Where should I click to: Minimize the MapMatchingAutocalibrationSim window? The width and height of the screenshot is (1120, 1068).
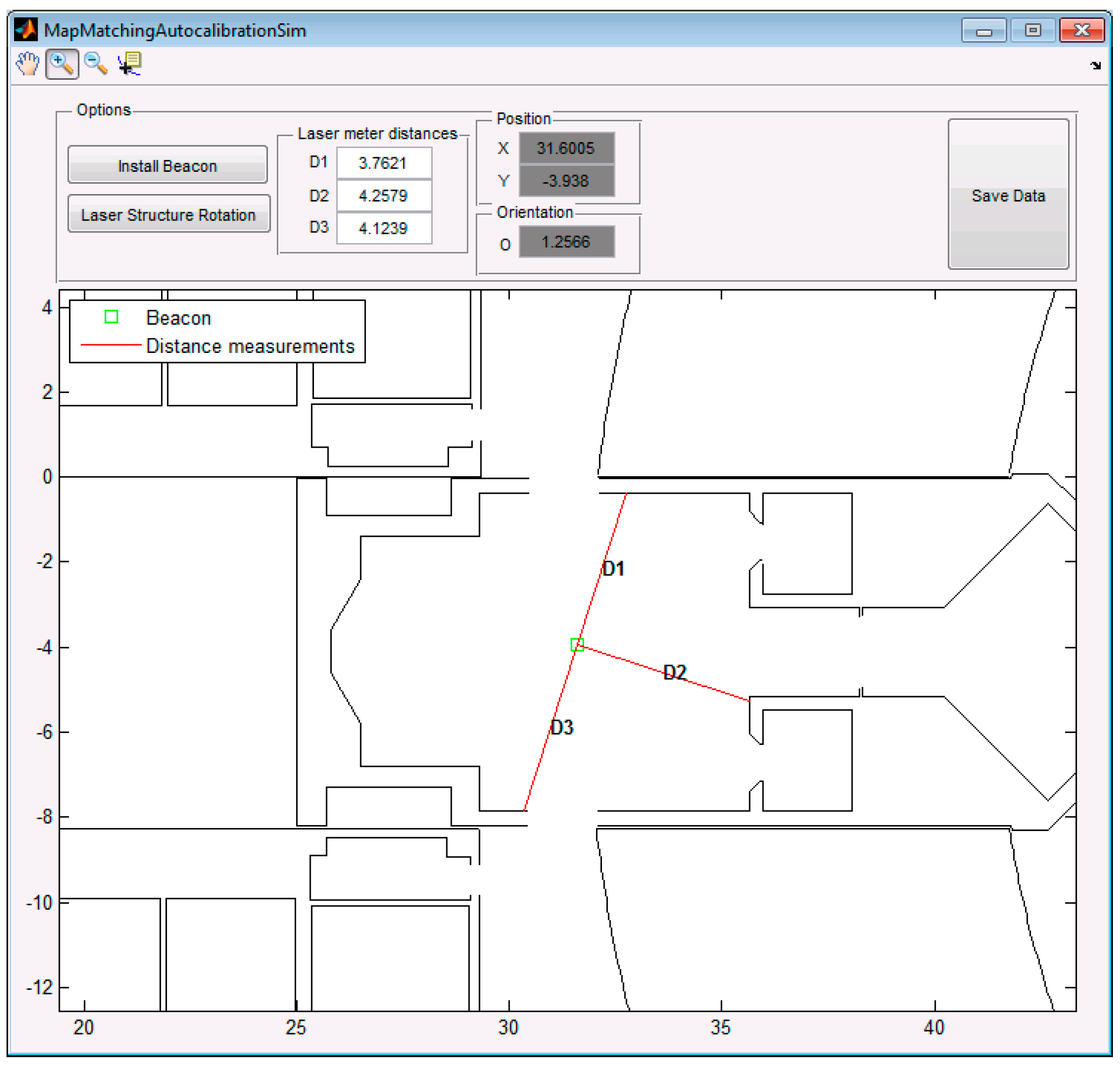click(983, 30)
